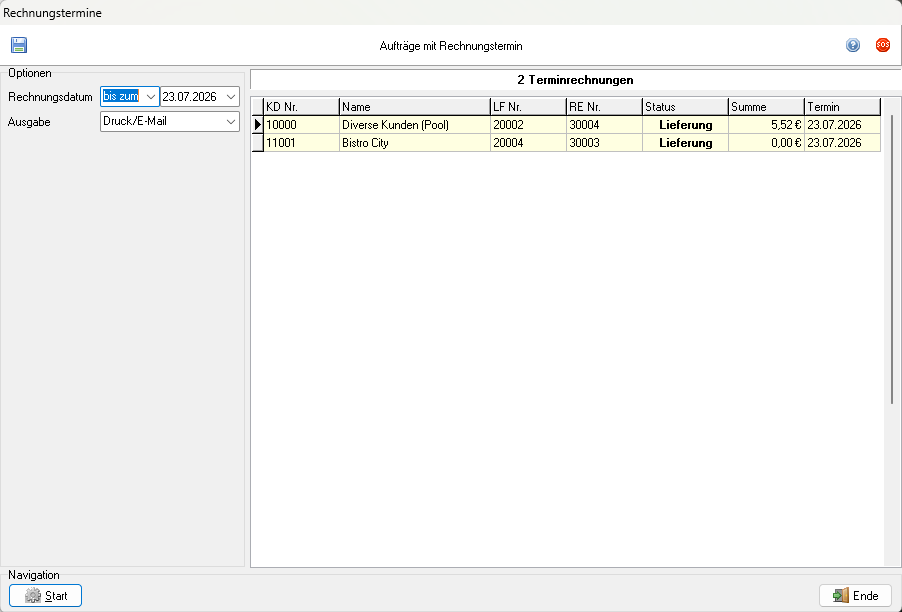This screenshot has width=902, height=612.
Task: Expand the Ausgabe Druck/E-Mail dropdown
Action: point(231,121)
